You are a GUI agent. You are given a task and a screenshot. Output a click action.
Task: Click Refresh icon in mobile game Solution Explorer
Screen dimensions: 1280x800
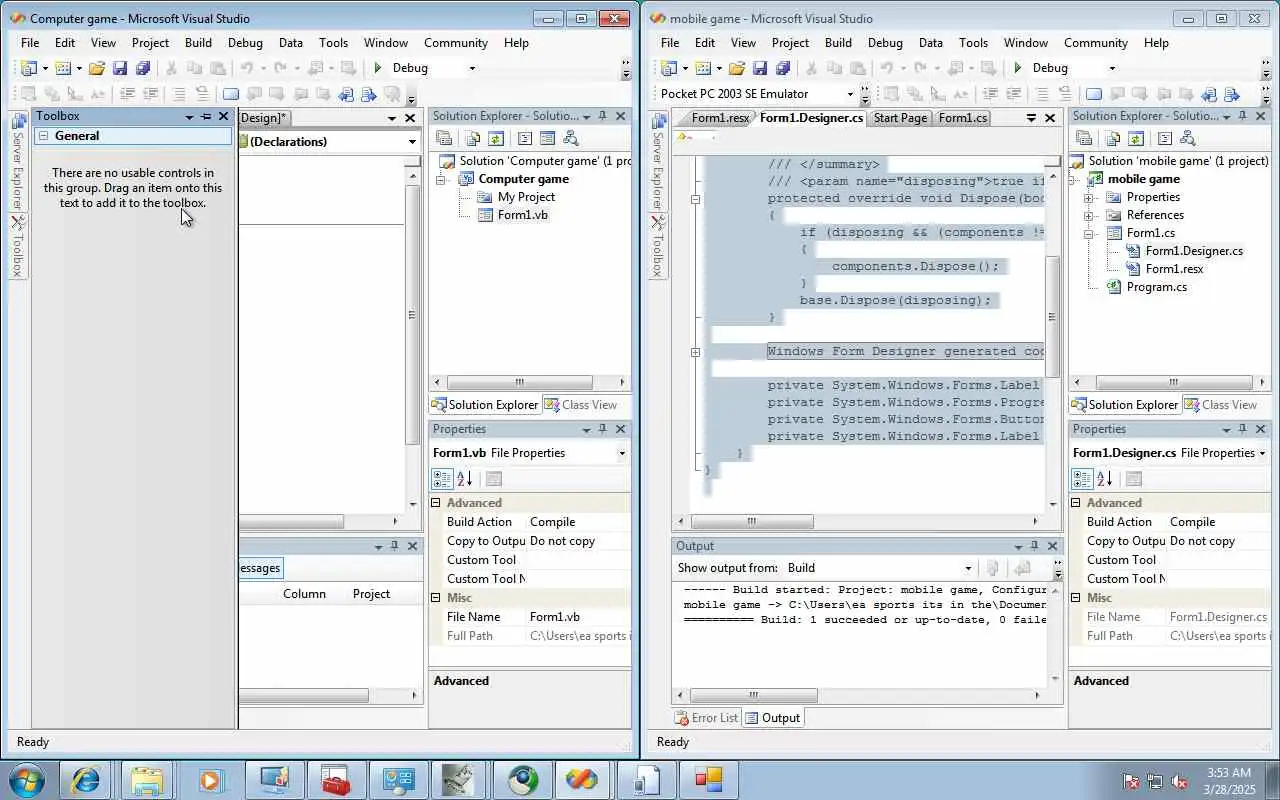tap(1135, 138)
